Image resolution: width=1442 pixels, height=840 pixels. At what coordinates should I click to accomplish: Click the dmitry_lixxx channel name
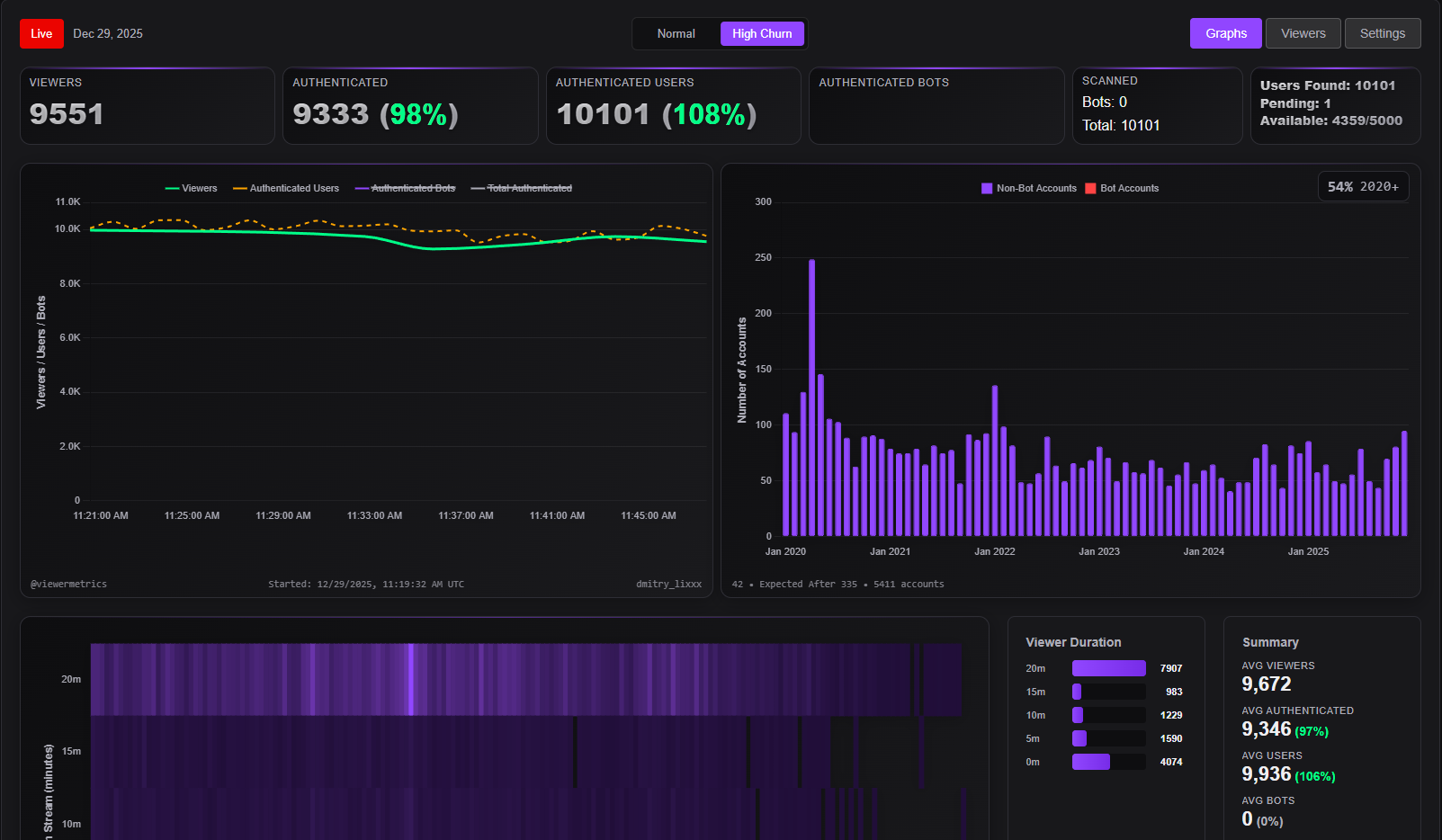pyautogui.click(x=668, y=584)
